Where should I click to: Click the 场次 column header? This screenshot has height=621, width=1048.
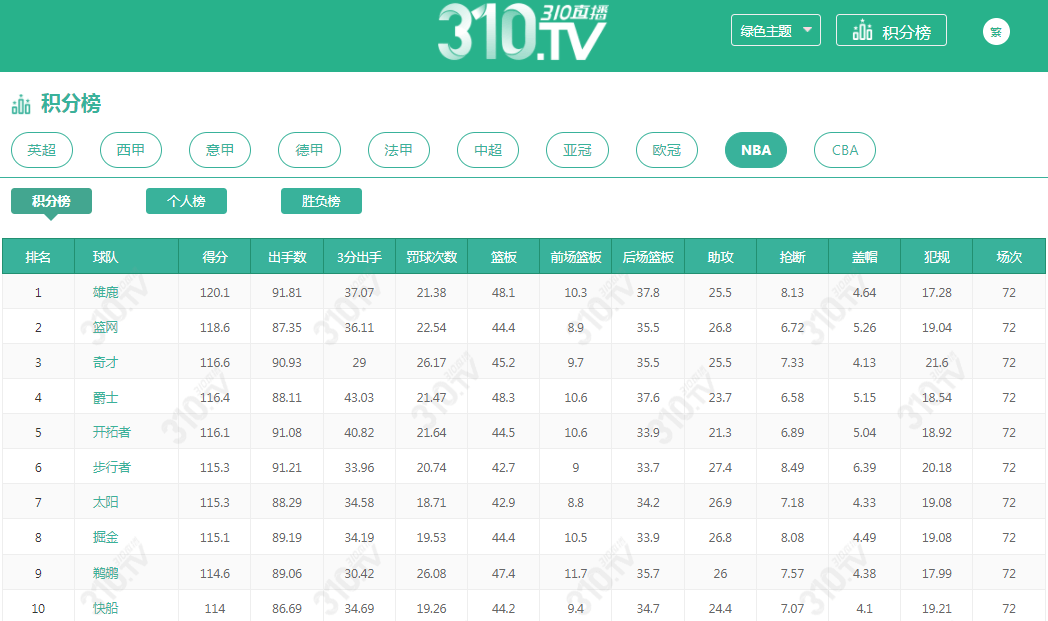click(x=1009, y=257)
